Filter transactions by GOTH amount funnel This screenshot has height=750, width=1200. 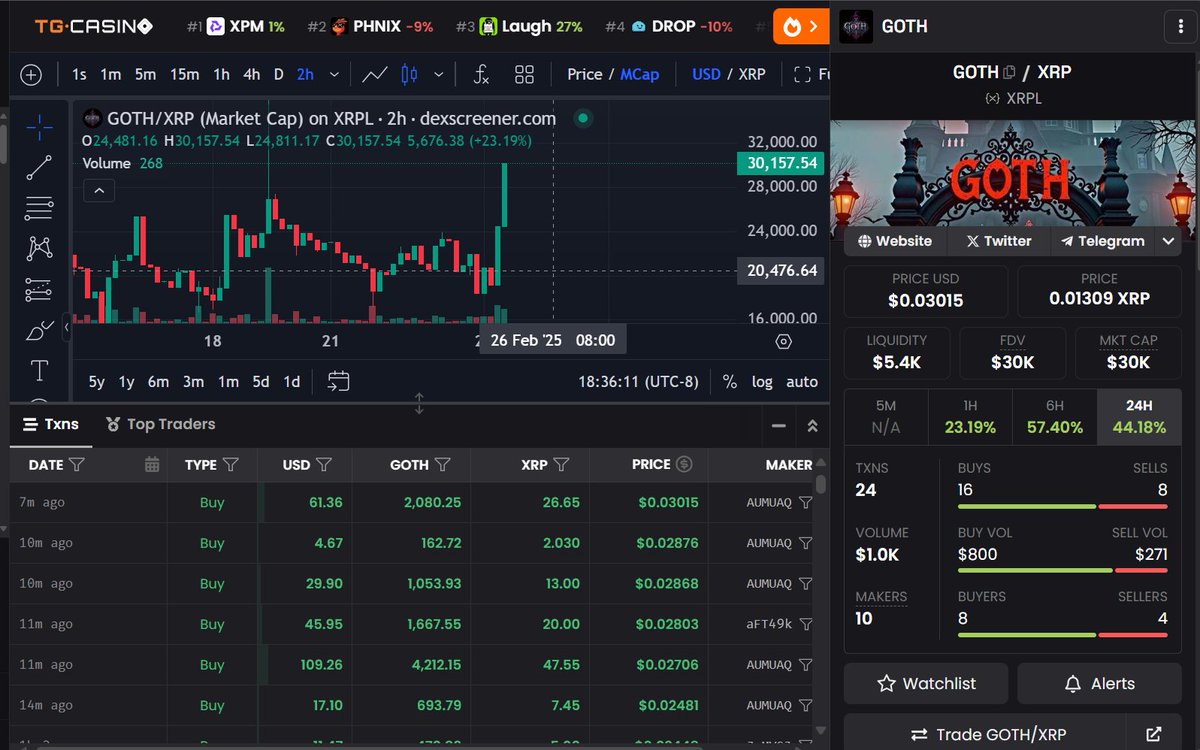coord(443,464)
